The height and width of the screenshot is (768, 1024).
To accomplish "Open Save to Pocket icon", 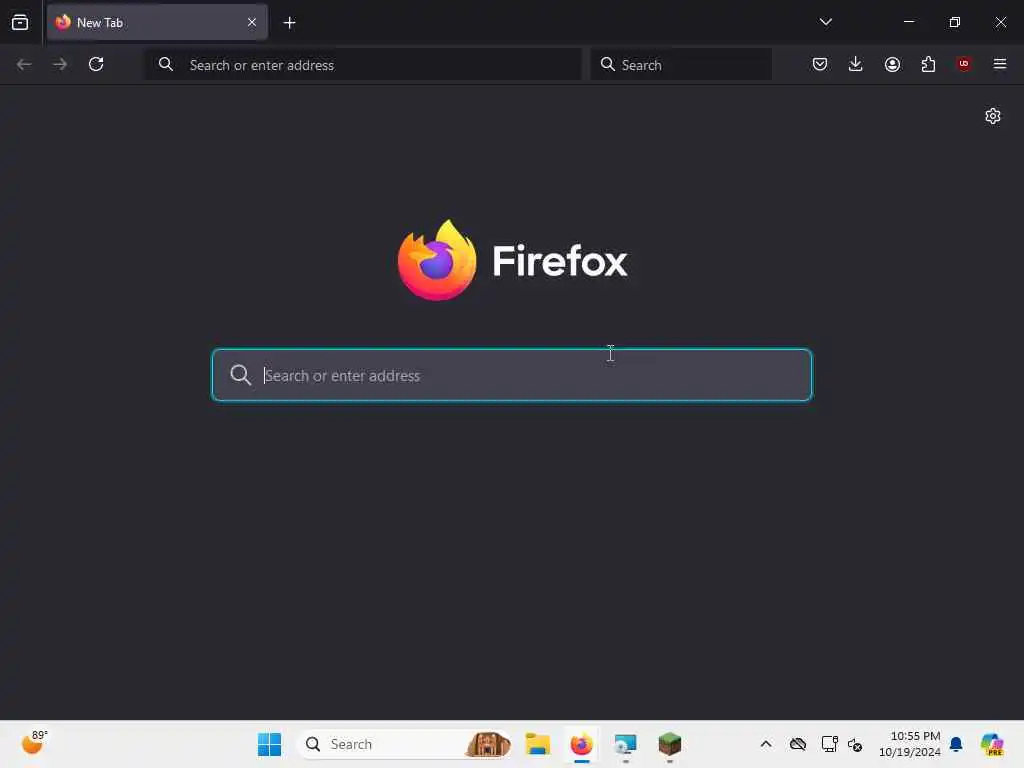I will point(820,64).
